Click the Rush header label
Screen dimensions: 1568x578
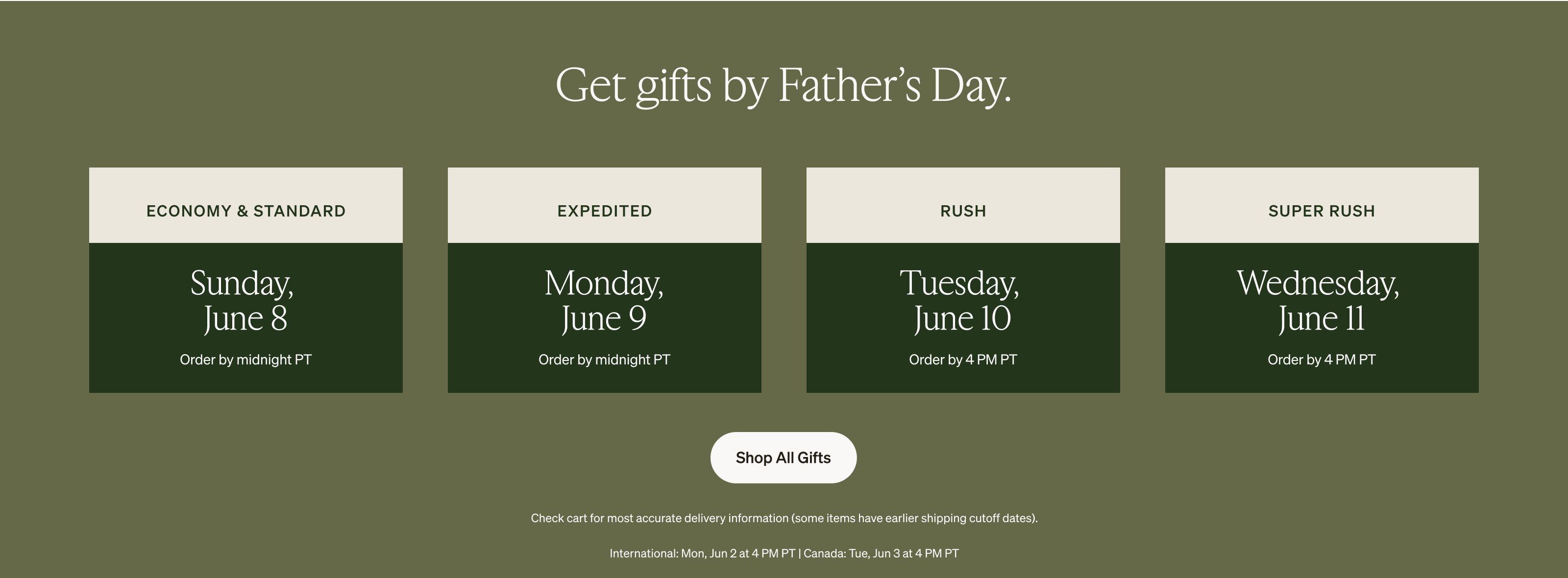(962, 211)
